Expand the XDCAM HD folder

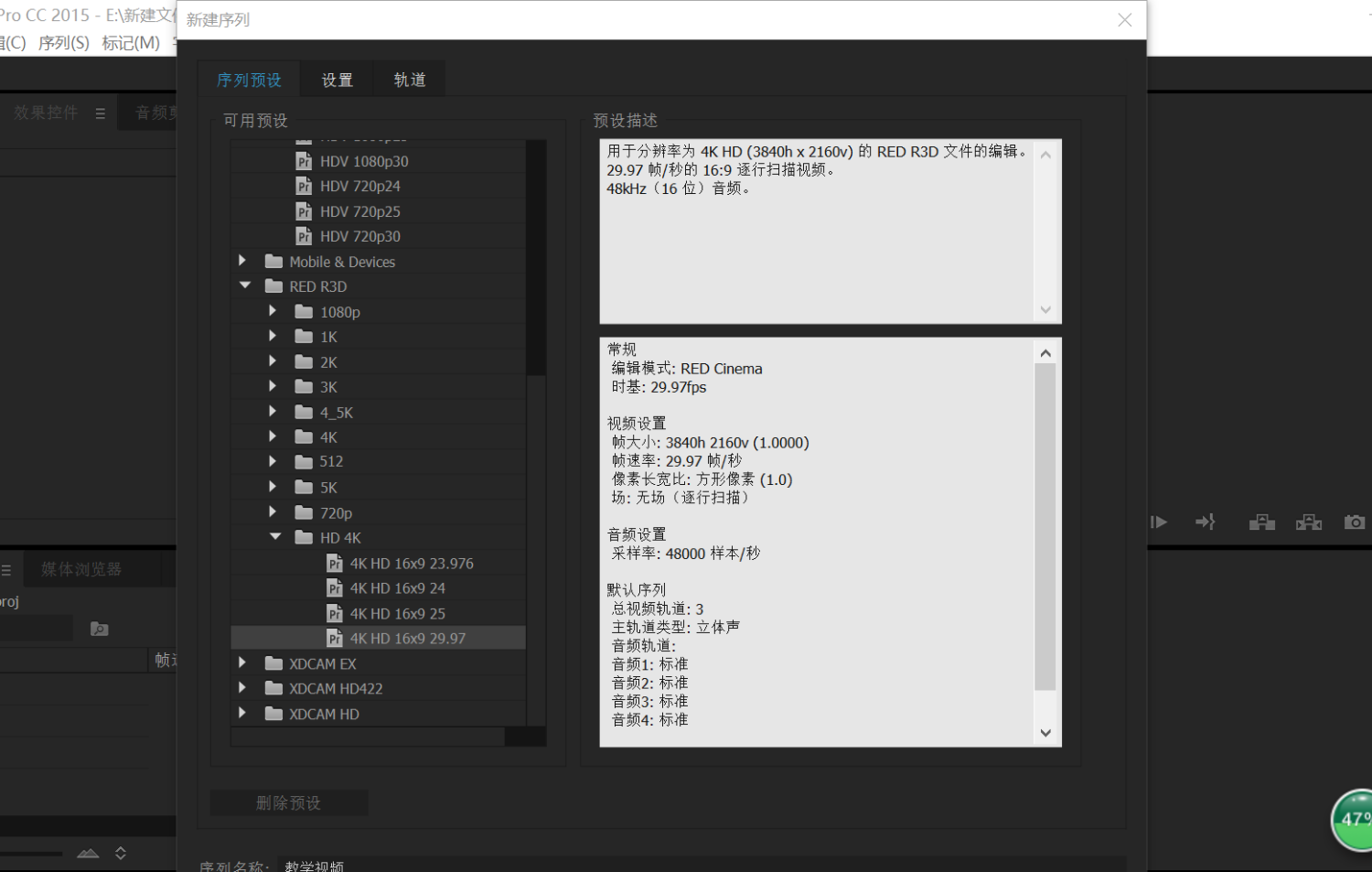pos(242,713)
